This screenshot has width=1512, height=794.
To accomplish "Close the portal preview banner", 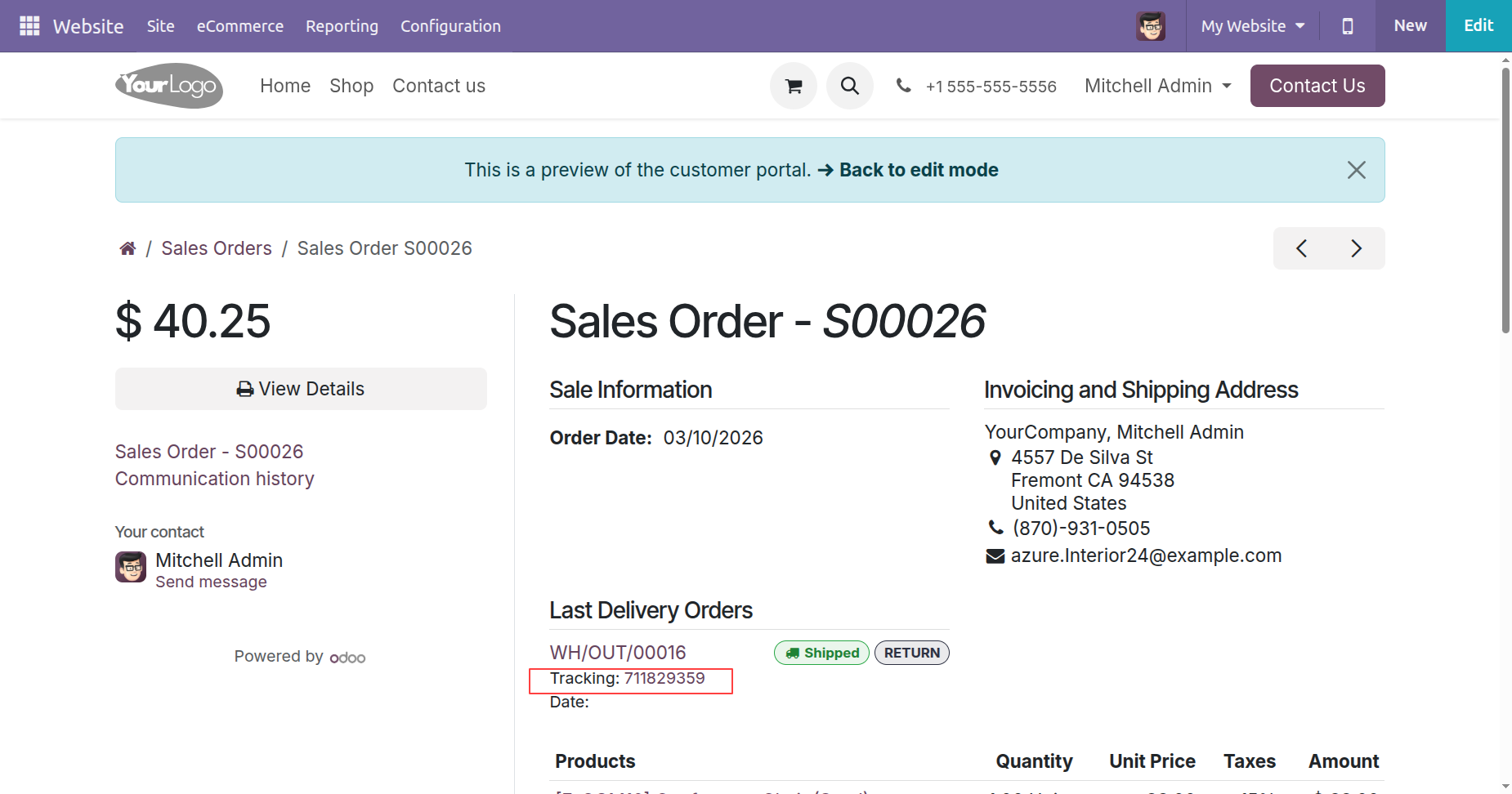I will click(1356, 170).
